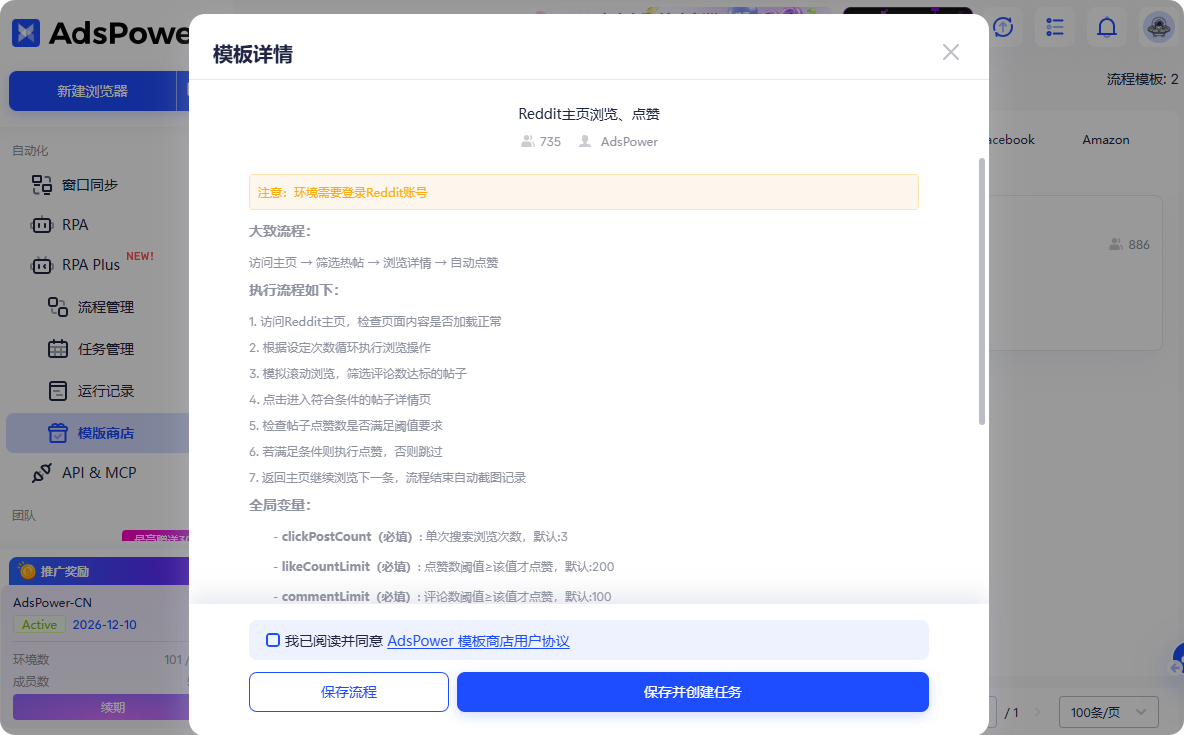Click the 模版商店 store icon
This screenshot has height=735, width=1184.
click(58, 433)
